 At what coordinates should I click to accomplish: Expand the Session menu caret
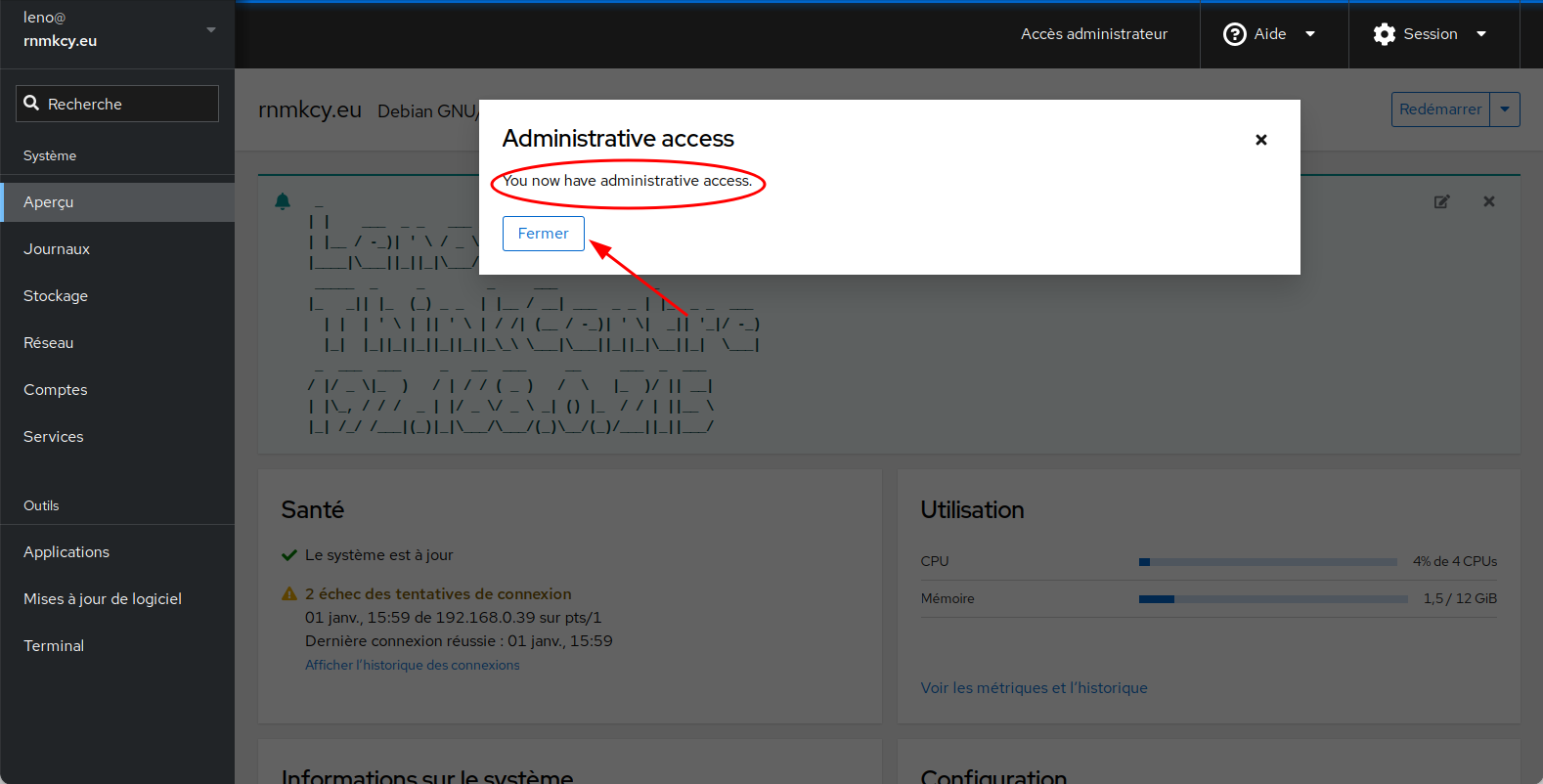click(1480, 34)
